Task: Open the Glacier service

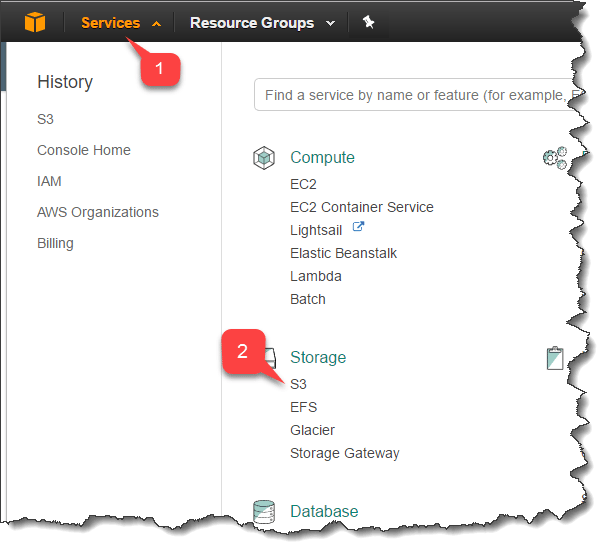Action: pyautogui.click(x=313, y=430)
